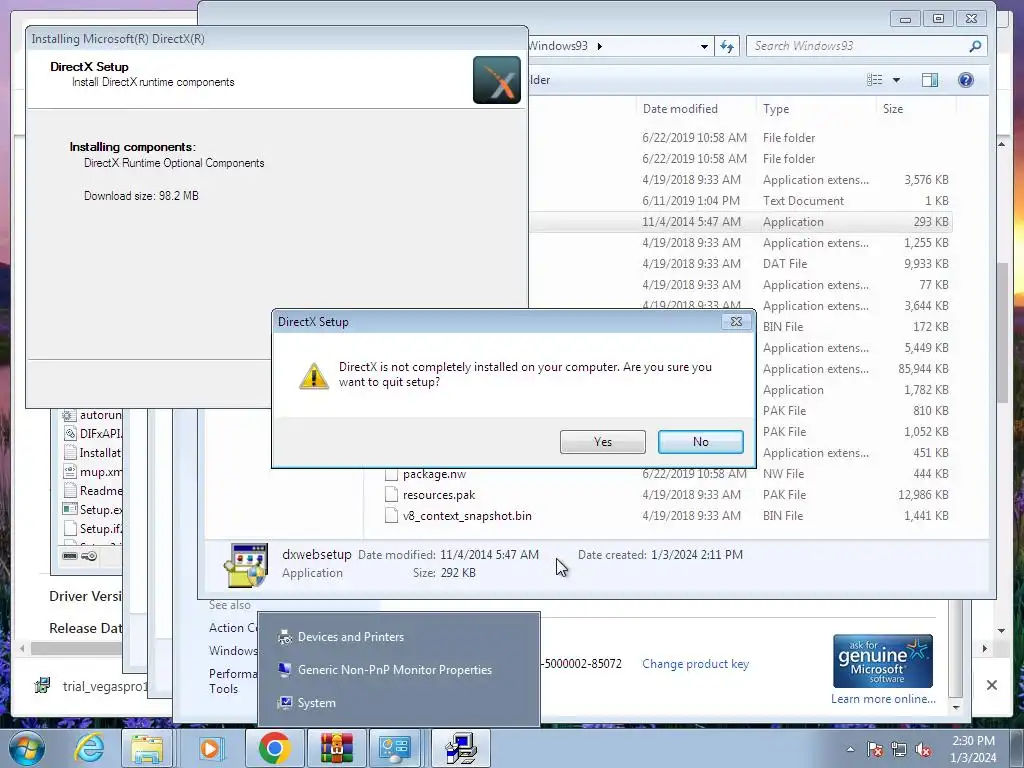Screen dimensions: 1024x768
Task: Click genuine Microsoft software badge
Action: pyautogui.click(x=882, y=661)
